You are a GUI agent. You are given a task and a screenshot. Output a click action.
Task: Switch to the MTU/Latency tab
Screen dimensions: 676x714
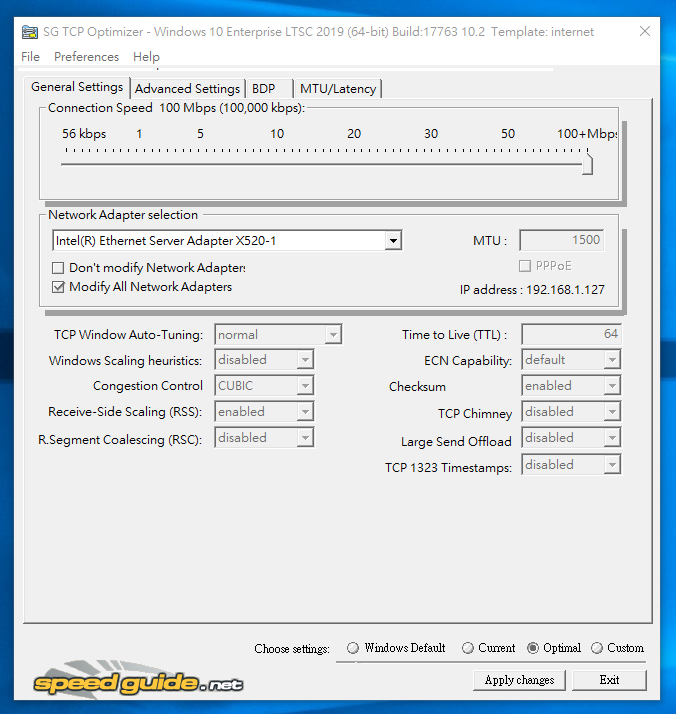(338, 89)
